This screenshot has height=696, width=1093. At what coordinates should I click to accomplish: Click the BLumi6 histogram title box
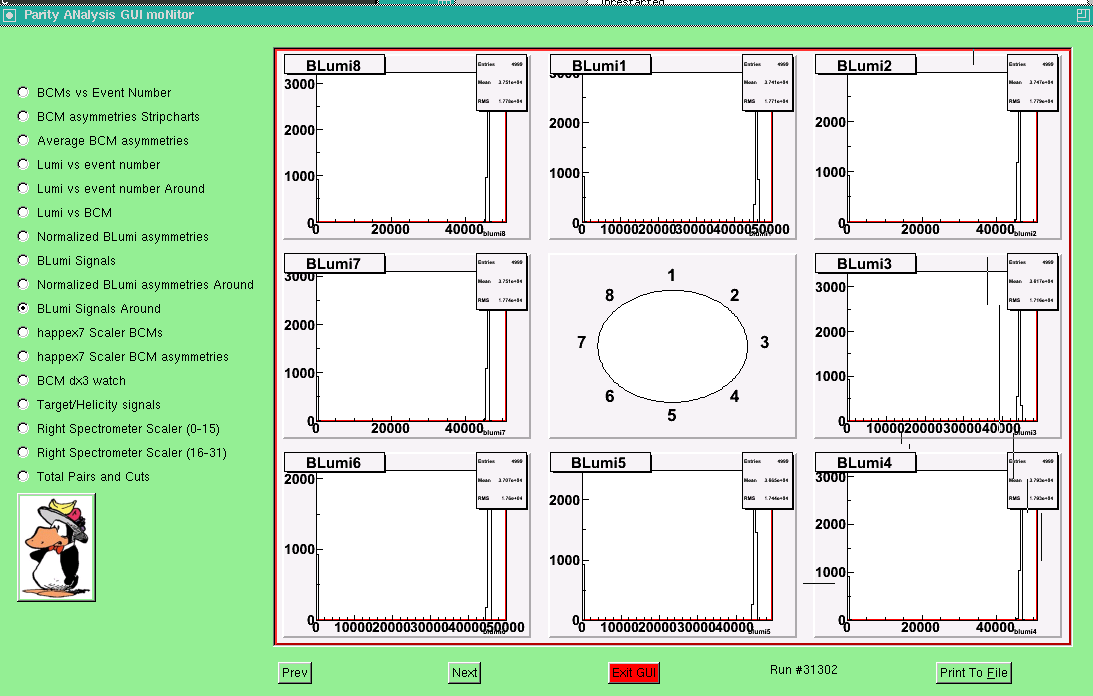click(334, 462)
